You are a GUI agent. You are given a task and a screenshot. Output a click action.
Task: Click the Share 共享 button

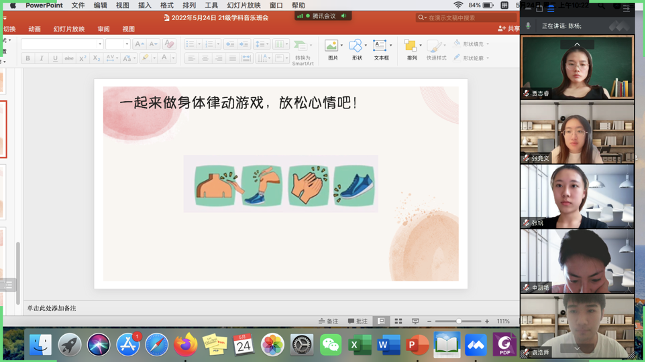tap(509, 28)
